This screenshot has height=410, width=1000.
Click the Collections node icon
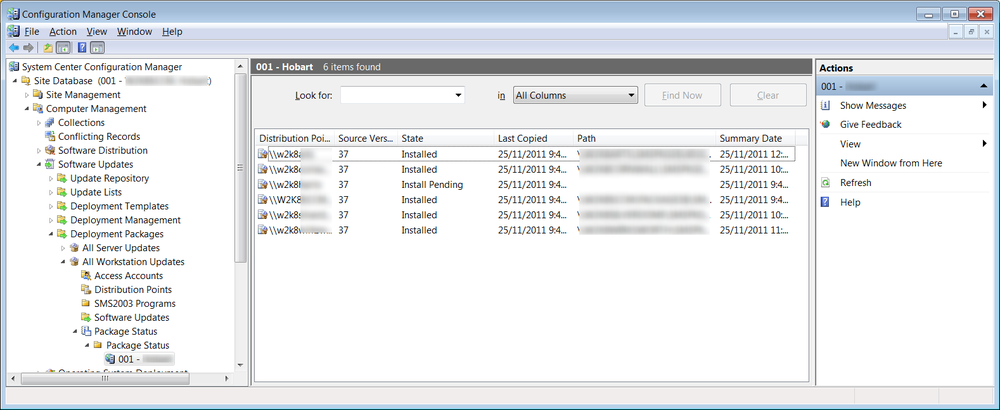pyautogui.click(x=50, y=123)
